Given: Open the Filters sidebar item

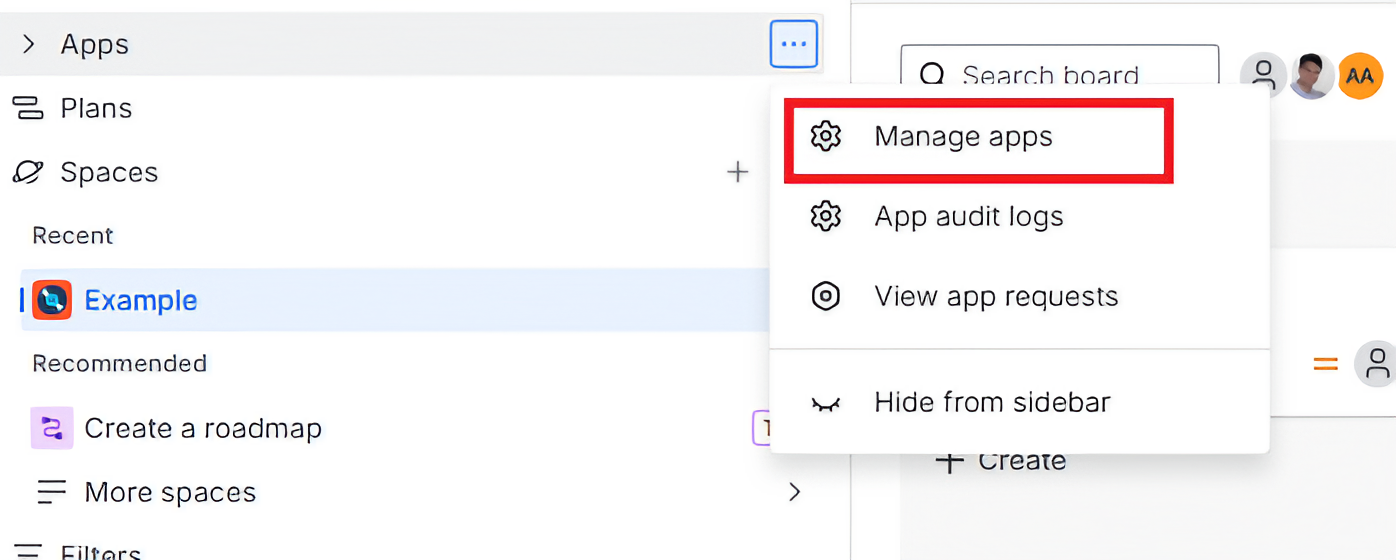Looking at the screenshot, I should click(x=100, y=551).
